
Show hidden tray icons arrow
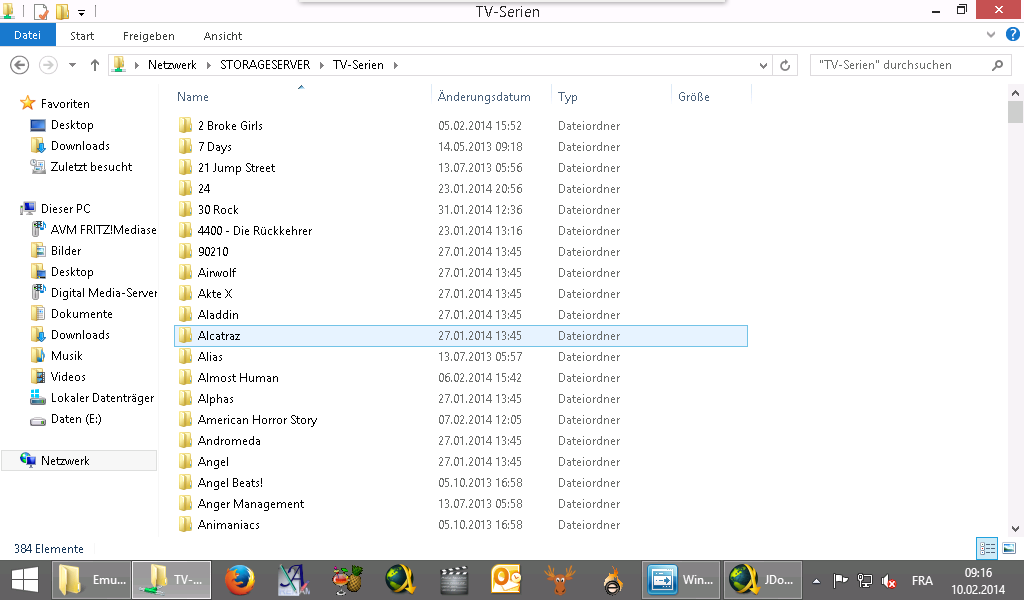coord(816,580)
